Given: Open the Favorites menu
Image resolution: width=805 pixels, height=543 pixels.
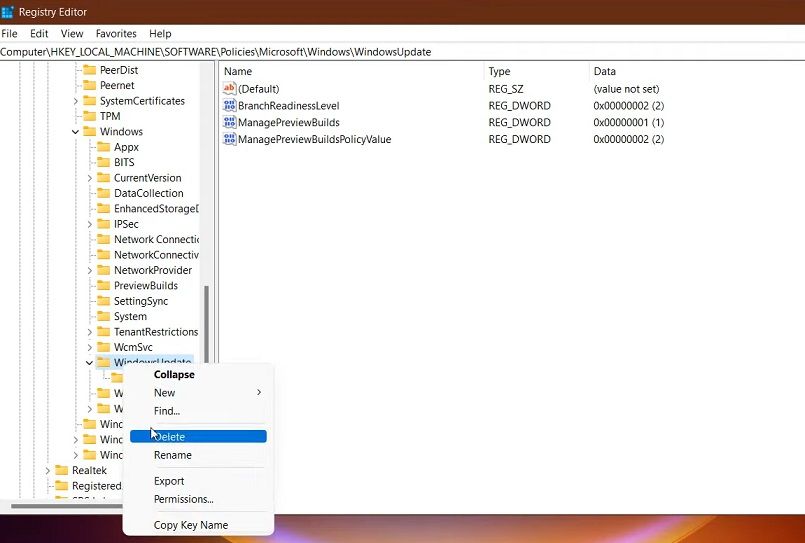Looking at the screenshot, I should pos(116,33).
